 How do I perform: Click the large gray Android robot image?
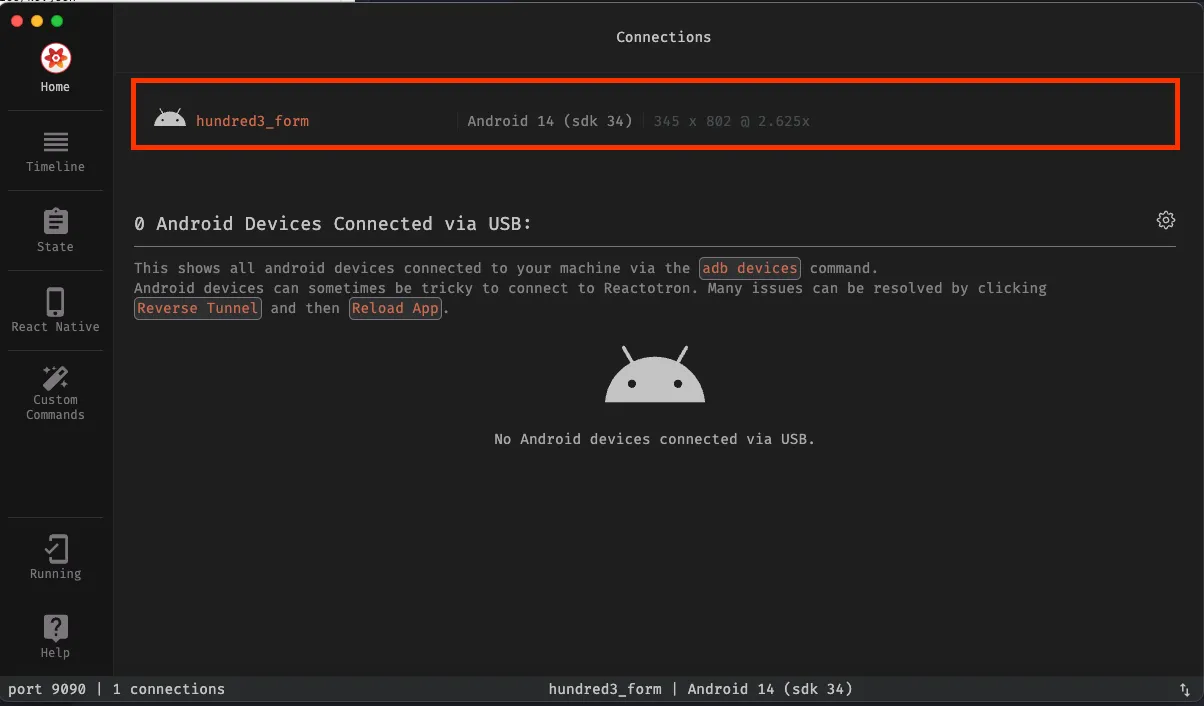pos(655,374)
